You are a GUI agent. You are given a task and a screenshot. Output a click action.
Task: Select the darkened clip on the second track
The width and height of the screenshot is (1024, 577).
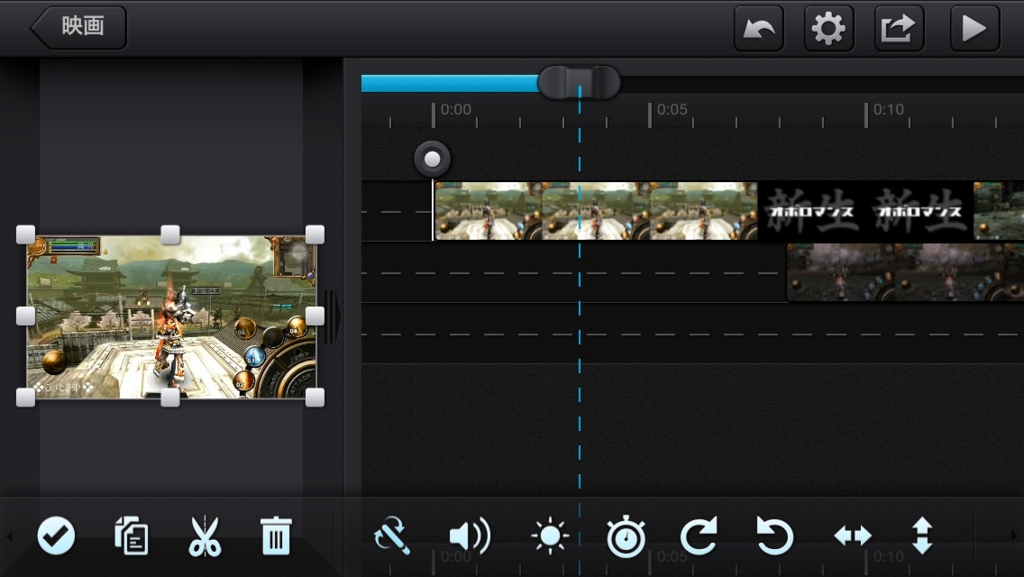pos(905,272)
